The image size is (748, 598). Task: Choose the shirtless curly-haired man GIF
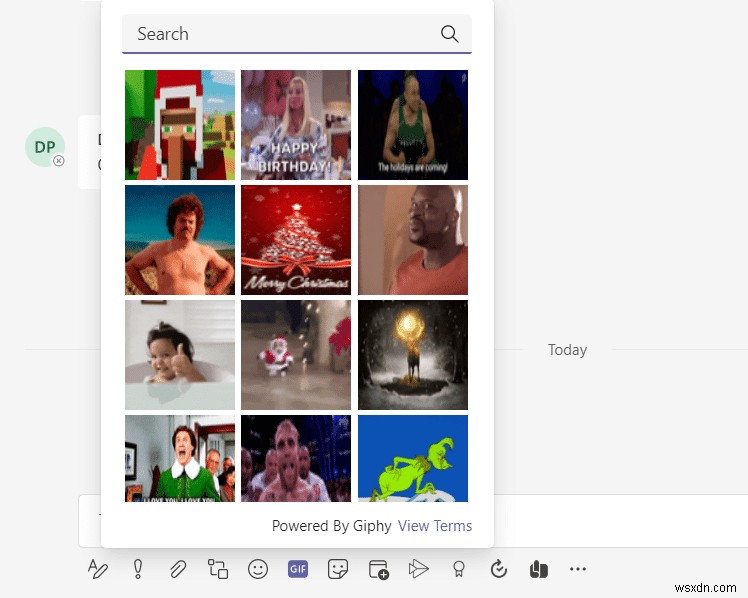click(x=180, y=240)
